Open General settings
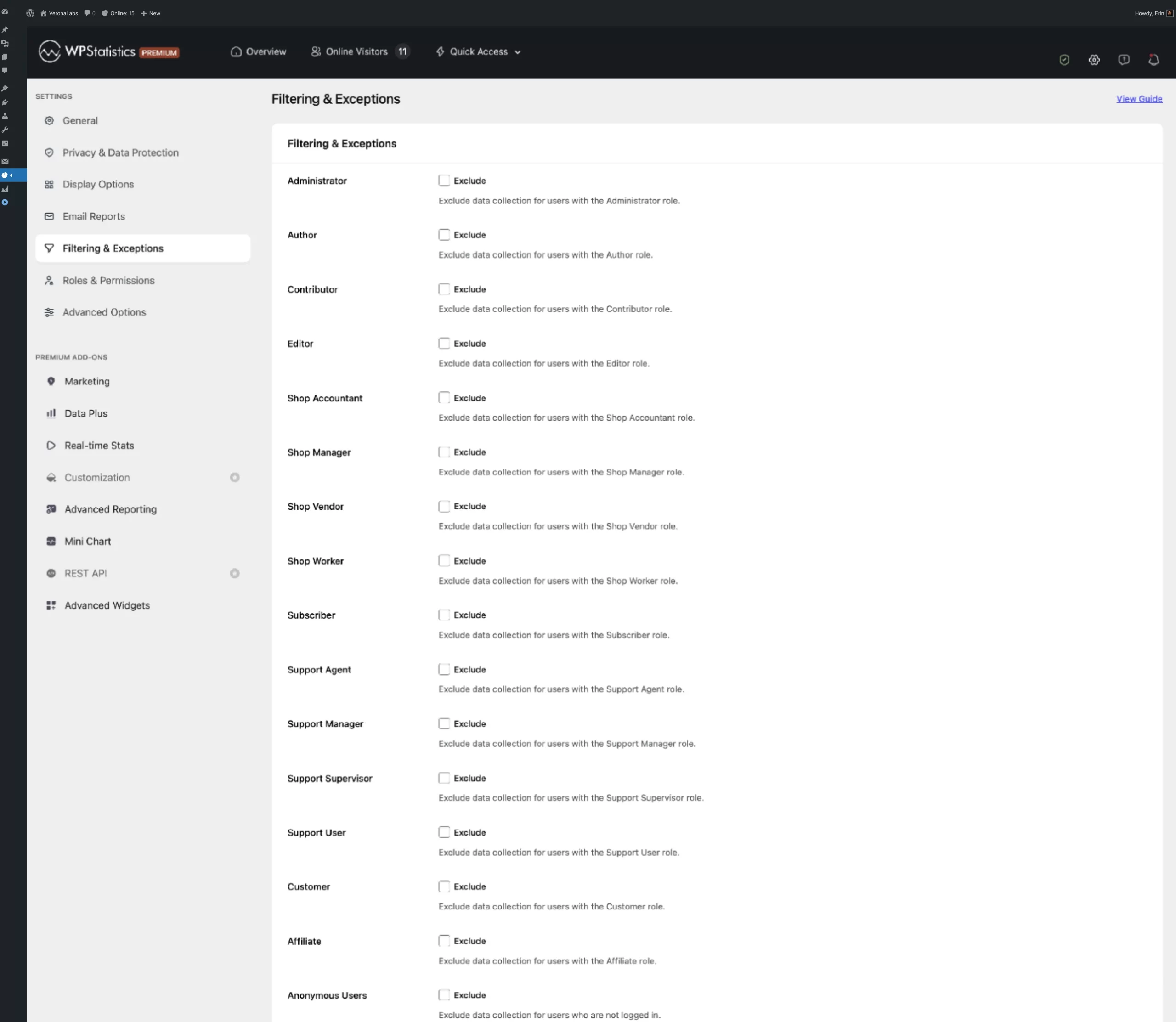 142,121
